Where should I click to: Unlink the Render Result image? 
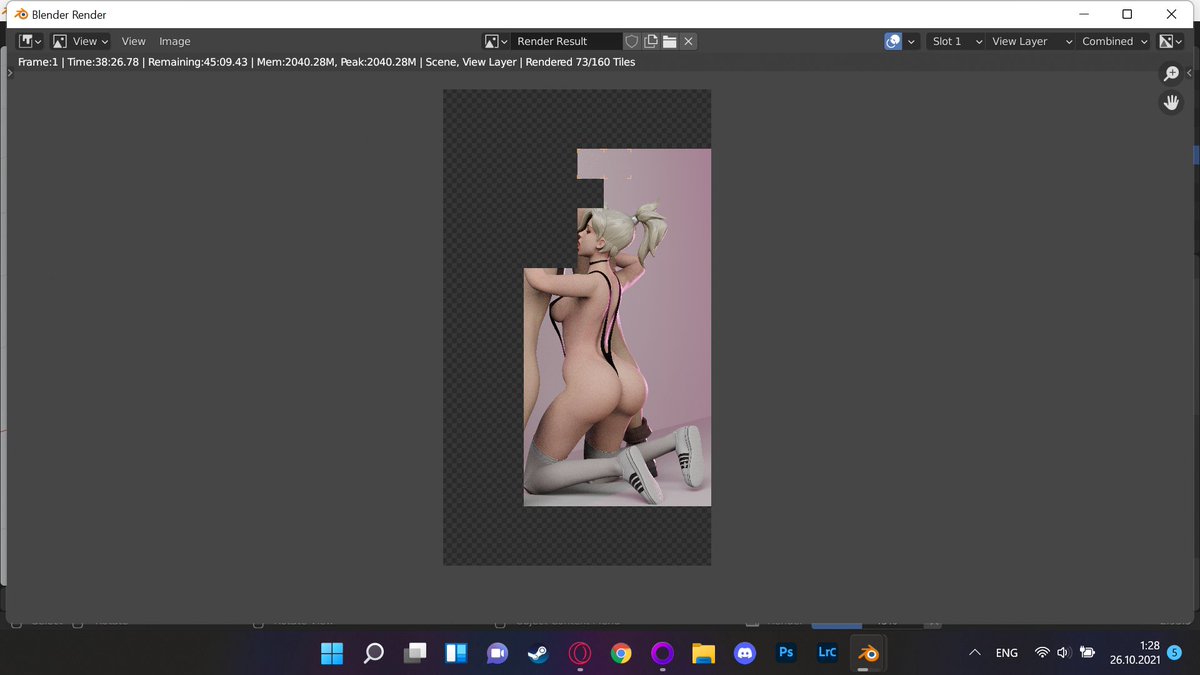point(688,41)
